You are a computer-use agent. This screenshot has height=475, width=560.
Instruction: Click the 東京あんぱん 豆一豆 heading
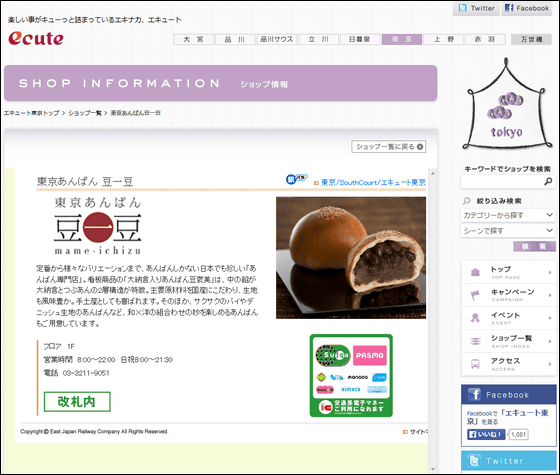click(x=85, y=181)
